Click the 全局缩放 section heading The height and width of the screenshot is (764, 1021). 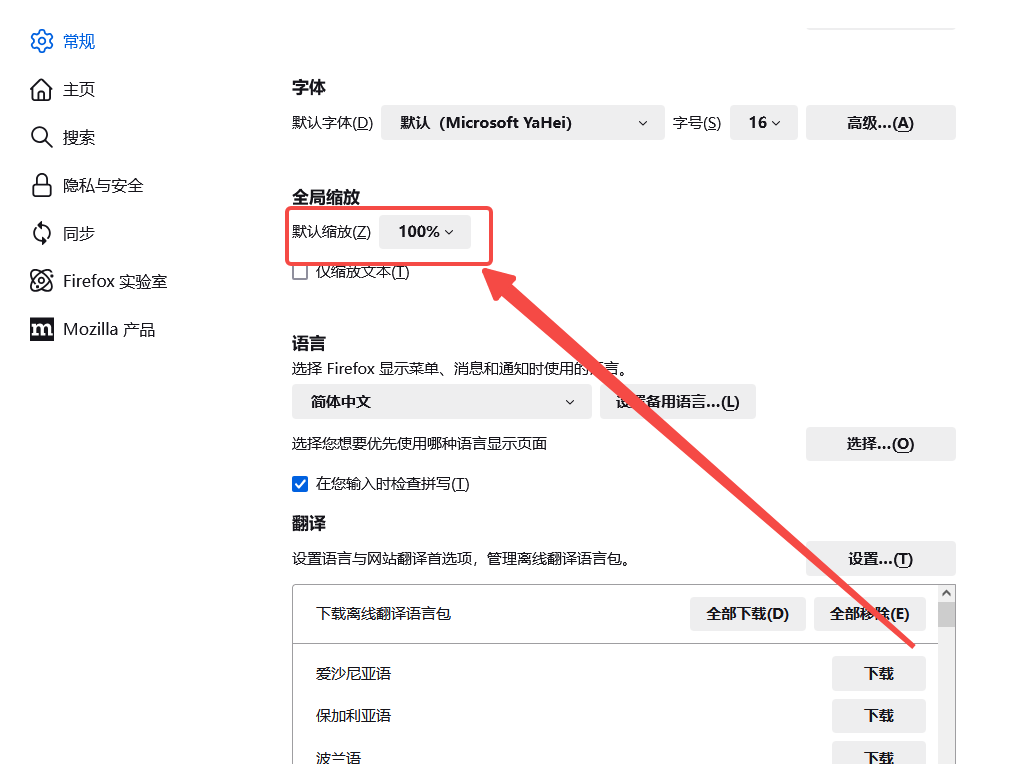(326, 197)
